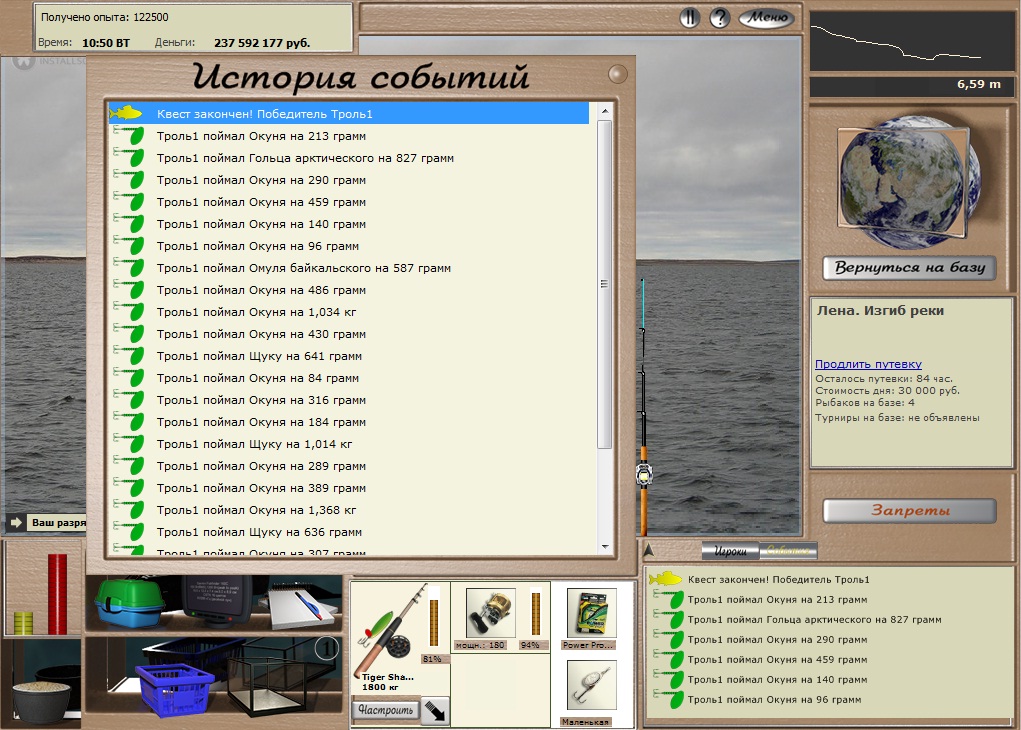Select row Окуня на 1,368 кг

click(x=348, y=511)
